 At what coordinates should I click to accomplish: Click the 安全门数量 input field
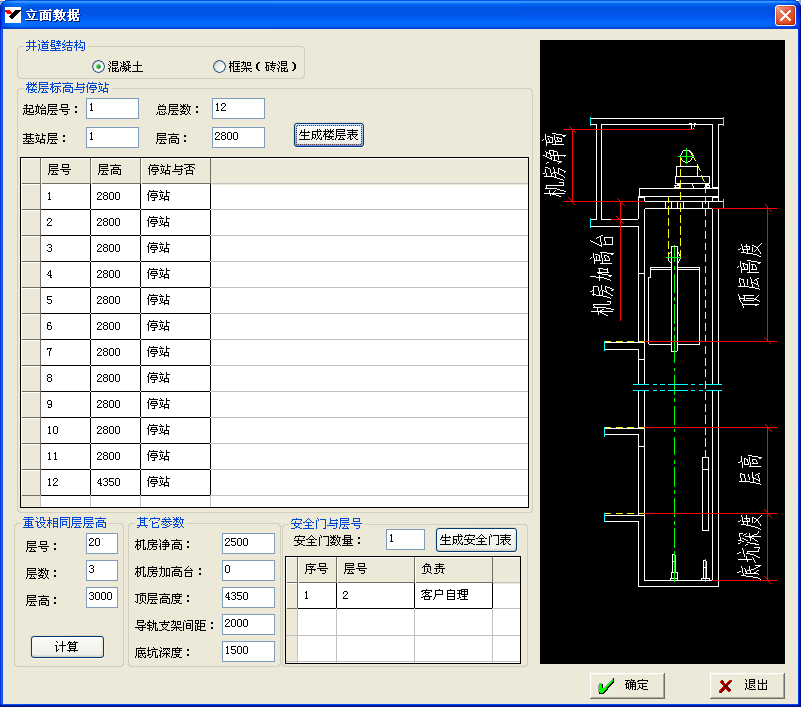(405, 540)
